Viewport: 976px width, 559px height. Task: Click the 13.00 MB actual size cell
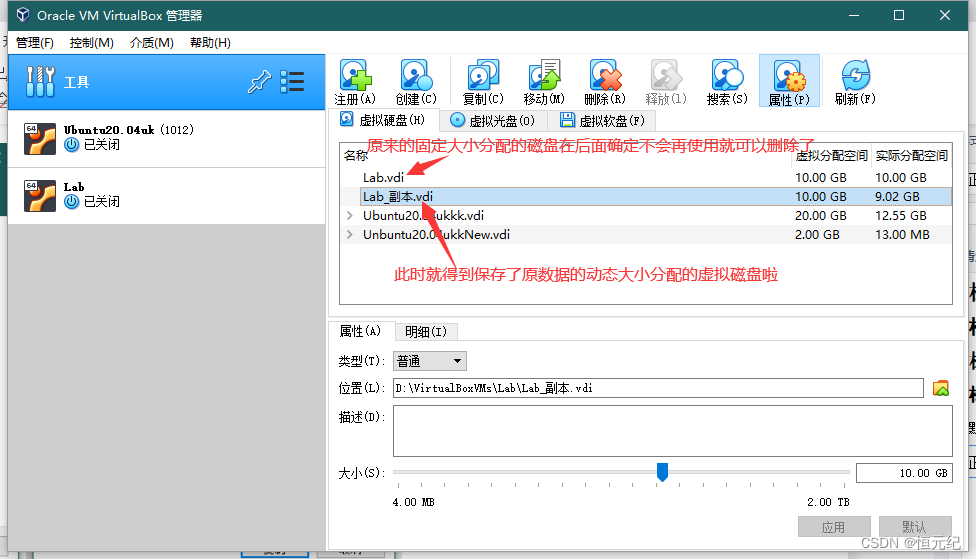(x=902, y=235)
